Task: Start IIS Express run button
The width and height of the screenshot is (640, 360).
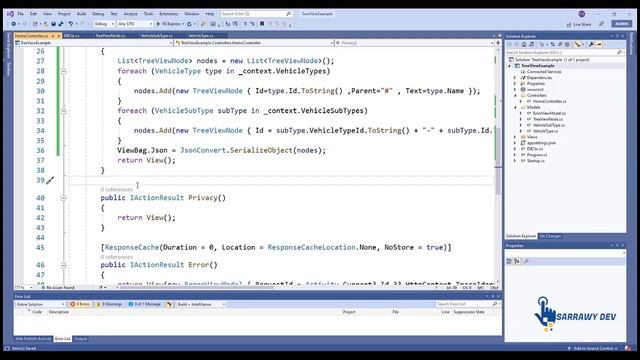Action: 169,24
